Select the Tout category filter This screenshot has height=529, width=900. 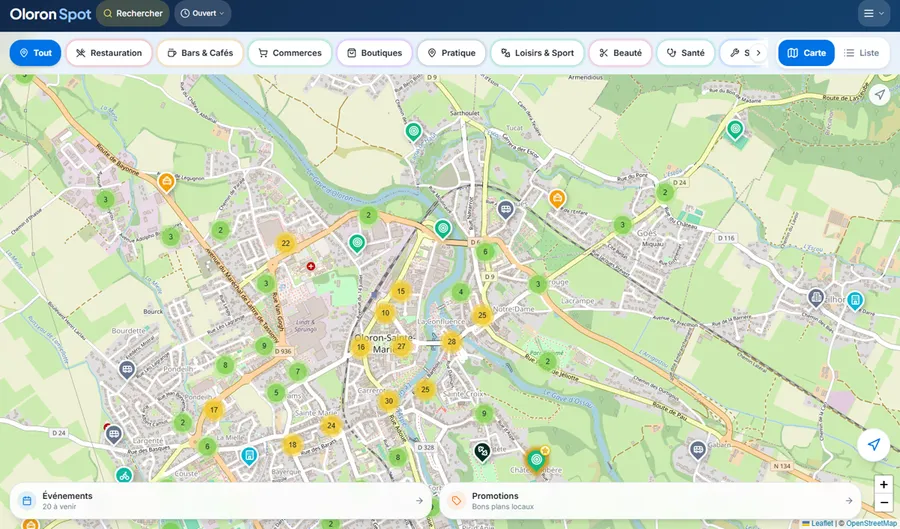(x=35, y=53)
